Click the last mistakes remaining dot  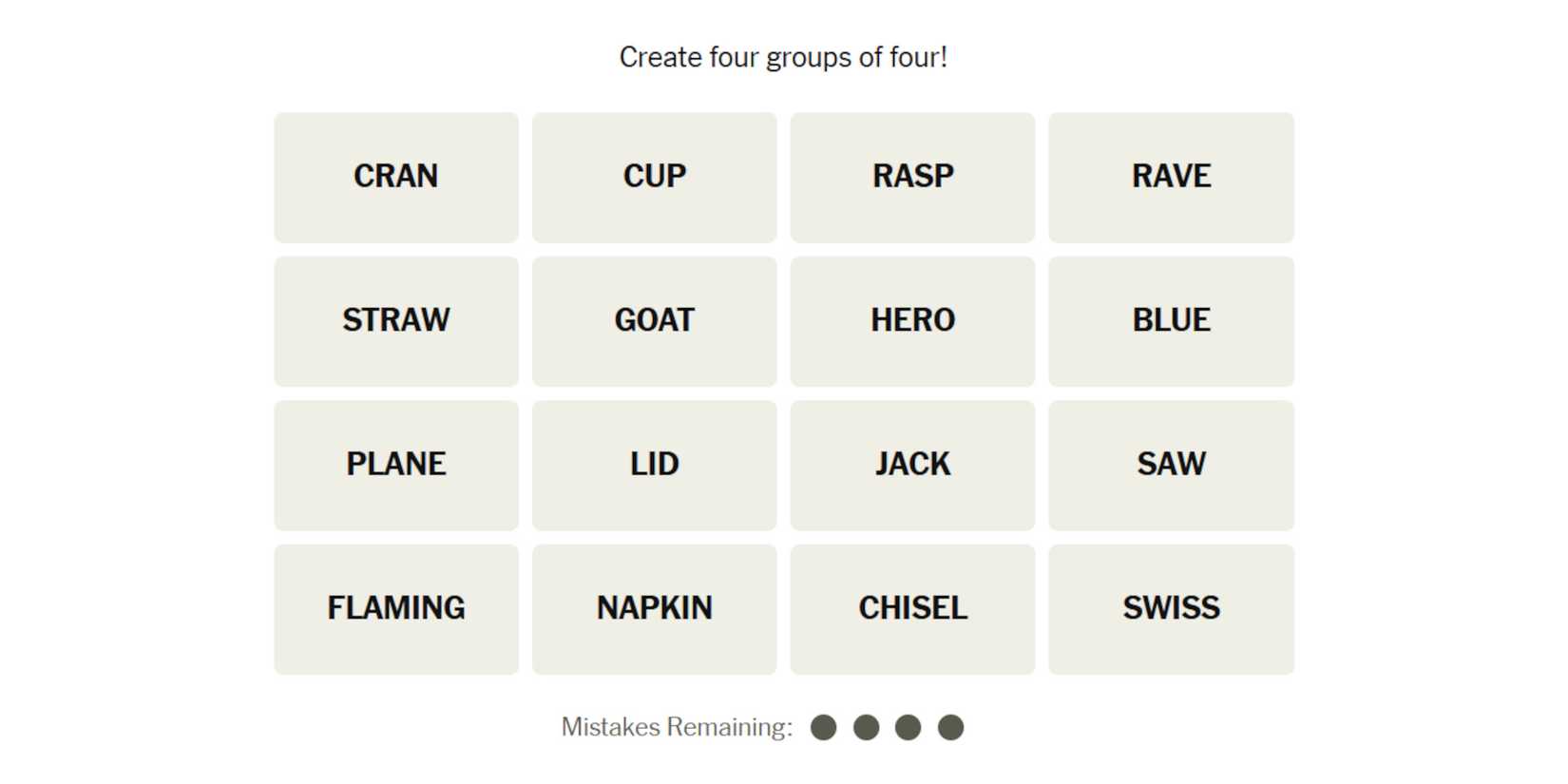[950, 728]
